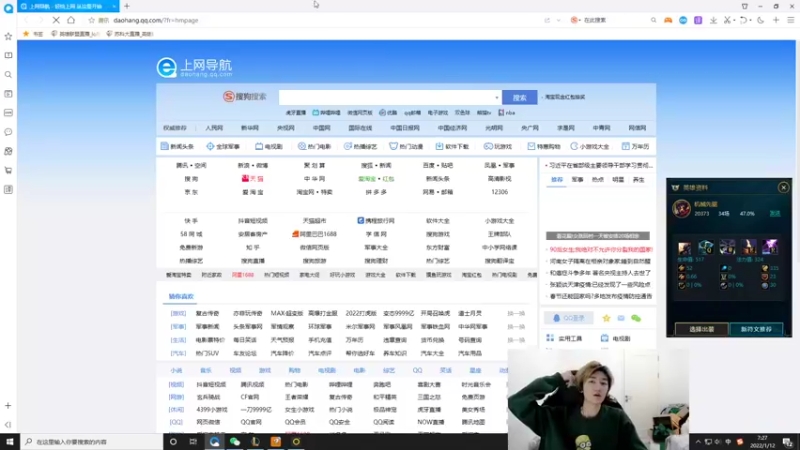Select 人民网 in authority recommendations bar
Image resolution: width=800 pixels, height=450 pixels.
tap(214, 128)
